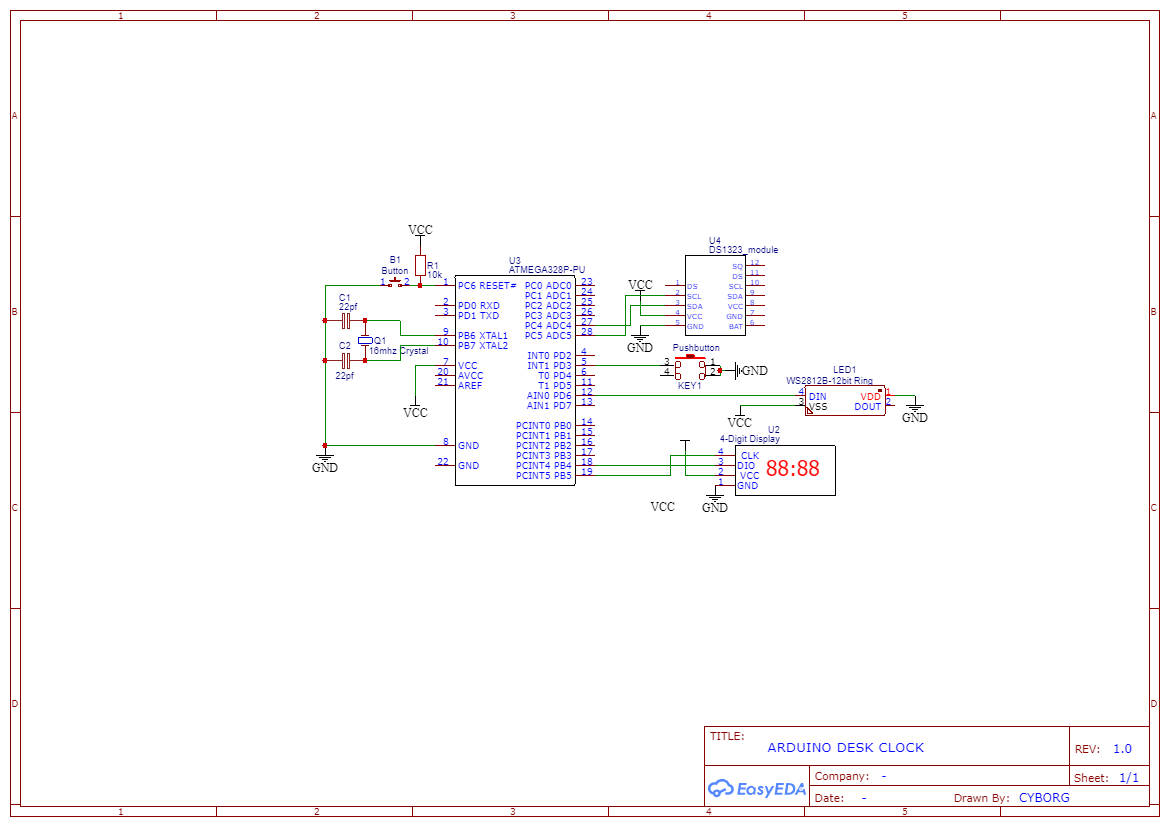Click the ARDUINO DESK CLOCK title text
The image size is (1169, 827).
click(845, 747)
